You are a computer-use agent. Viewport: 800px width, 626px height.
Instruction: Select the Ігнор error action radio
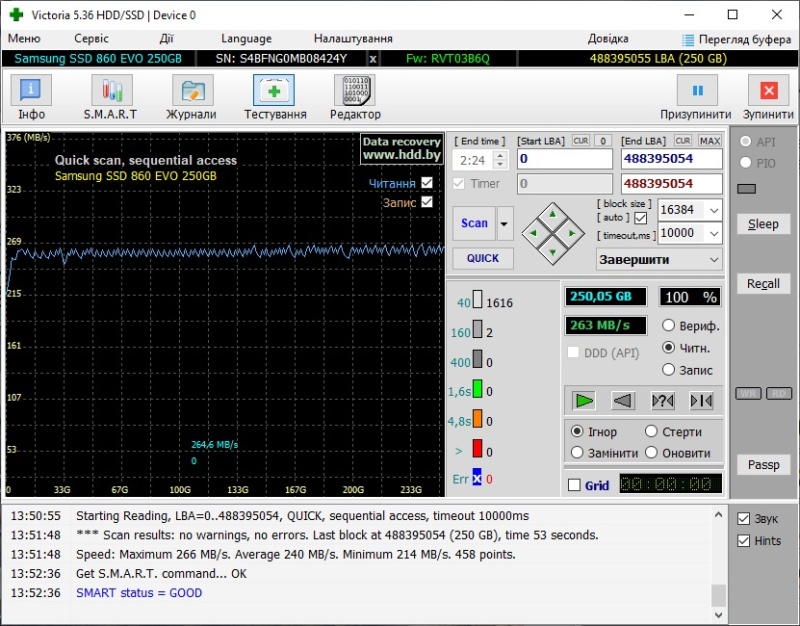click(x=577, y=431)
